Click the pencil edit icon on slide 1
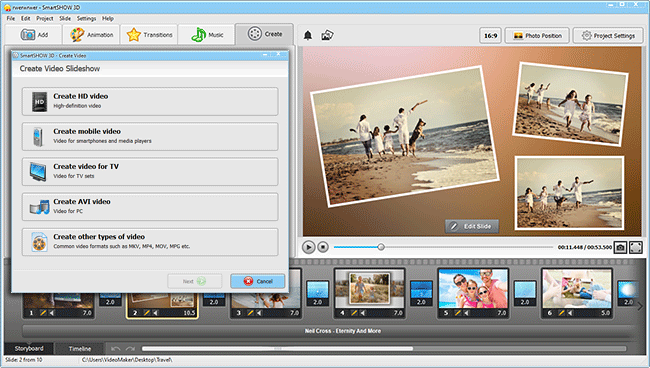Viewport: 650px width, 368px height. click(43, 313)
